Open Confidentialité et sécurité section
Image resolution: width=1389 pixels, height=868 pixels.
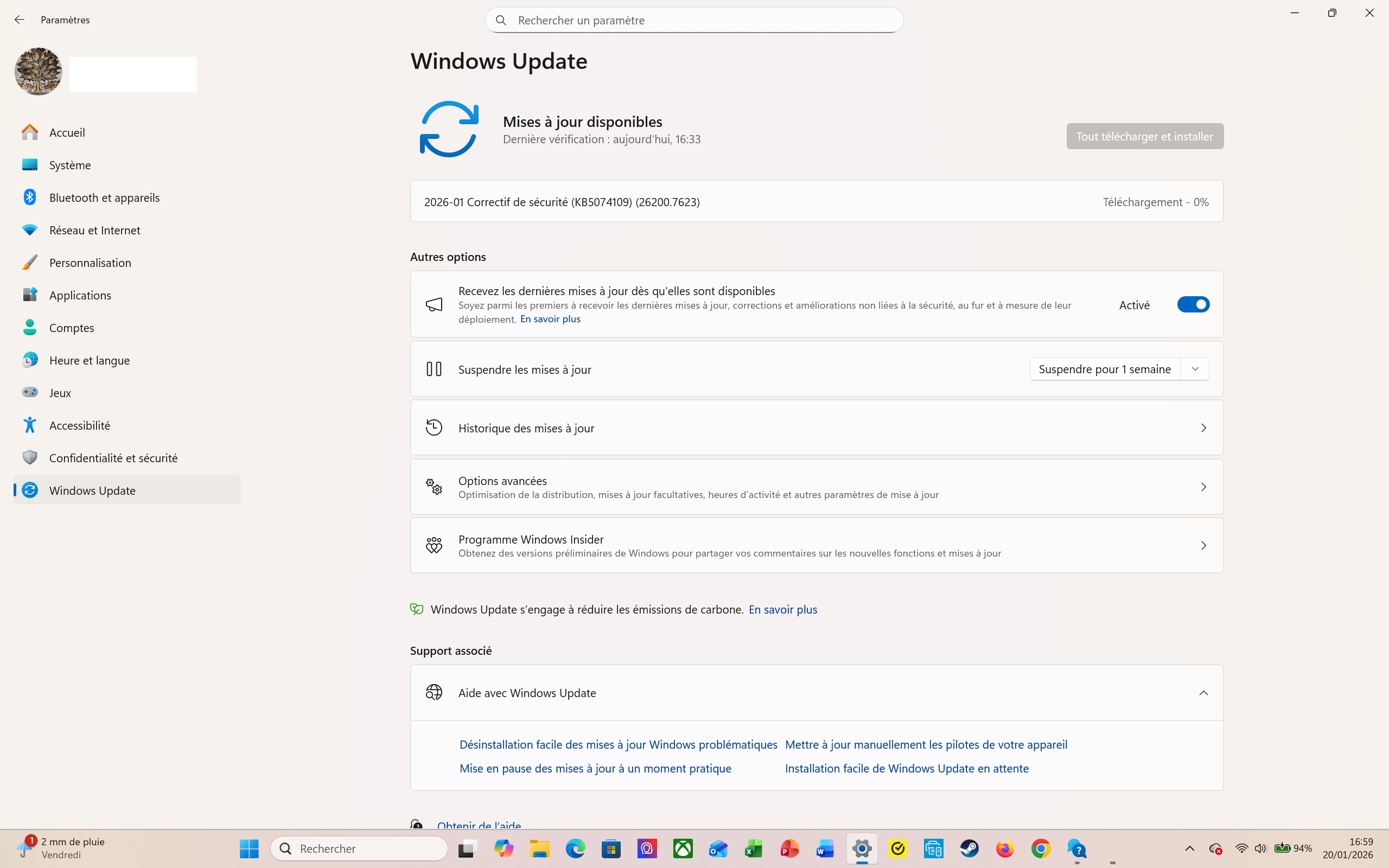coord(128,458)
